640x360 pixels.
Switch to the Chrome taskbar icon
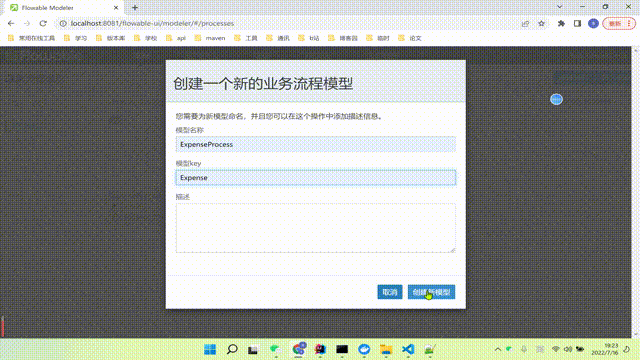[299, 349]
